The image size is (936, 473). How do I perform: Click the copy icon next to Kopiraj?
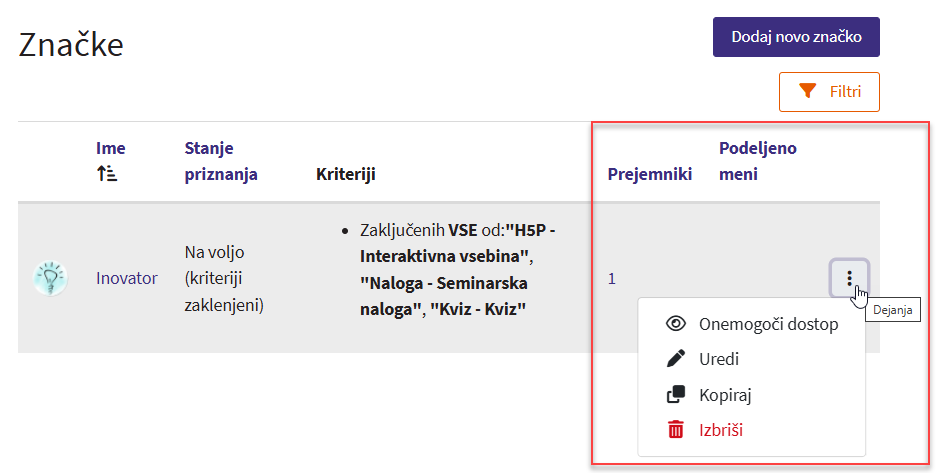[676, 395]
